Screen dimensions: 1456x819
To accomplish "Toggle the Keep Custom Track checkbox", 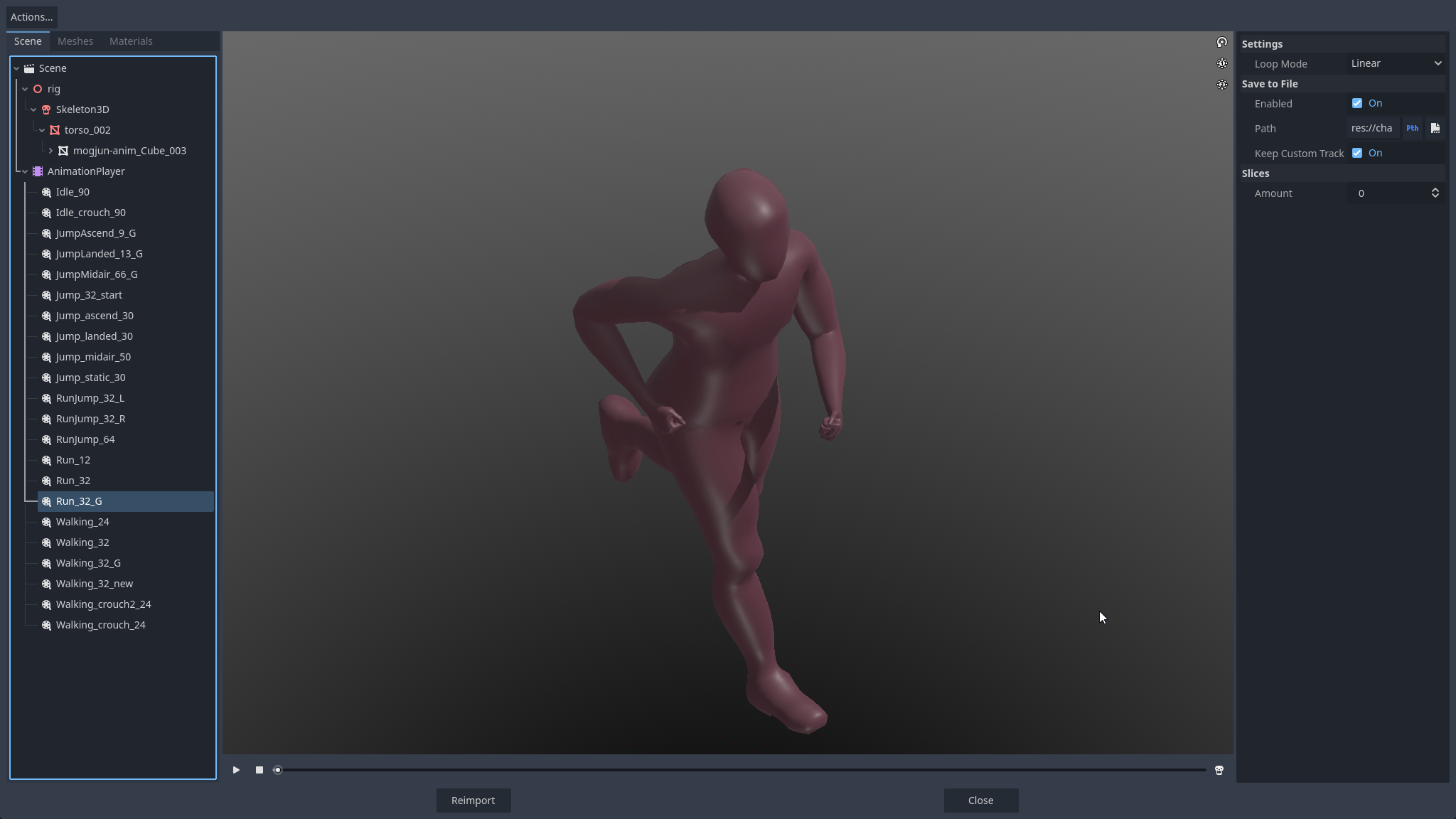I will point(1357,154).
